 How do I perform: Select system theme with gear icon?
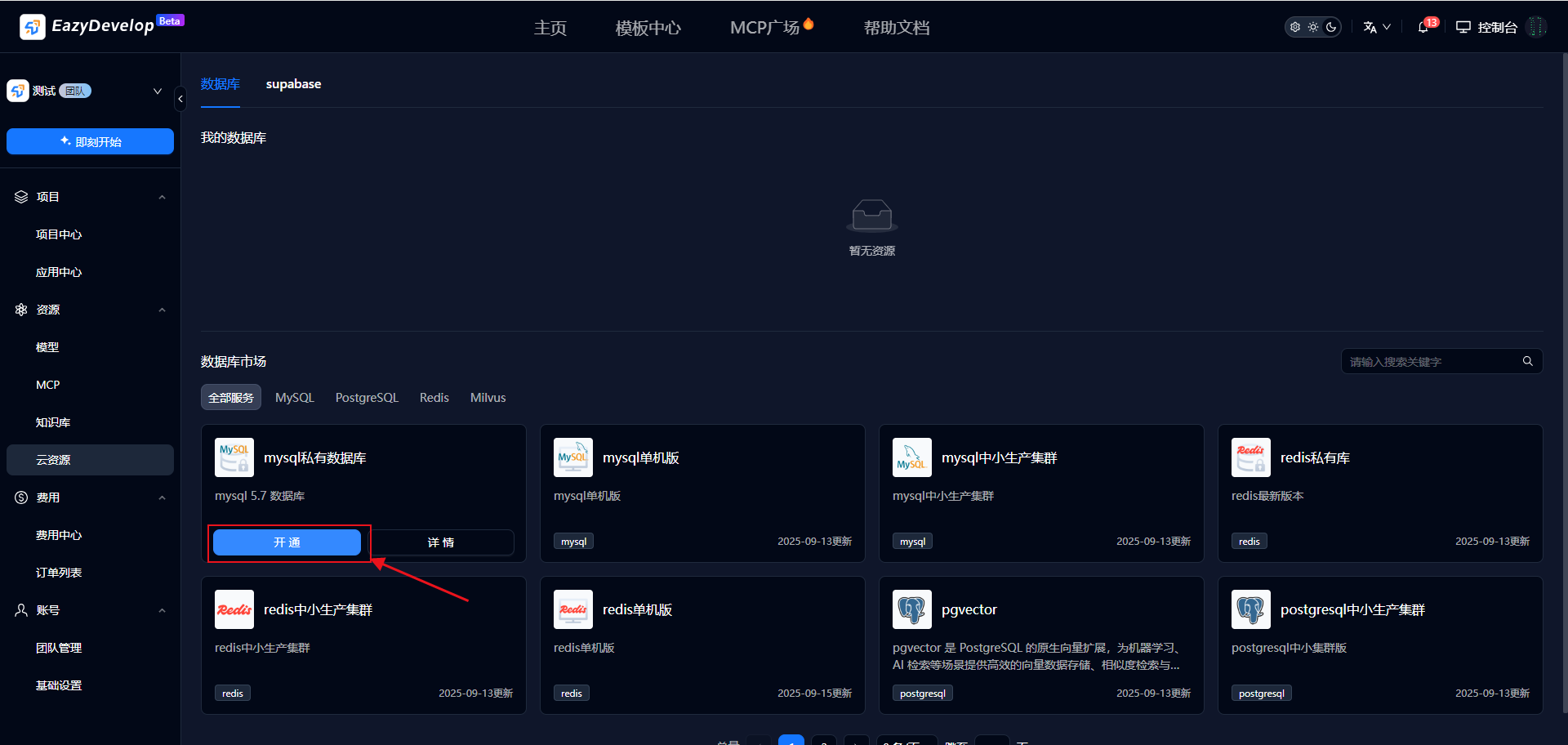[x=1295, y=27]
